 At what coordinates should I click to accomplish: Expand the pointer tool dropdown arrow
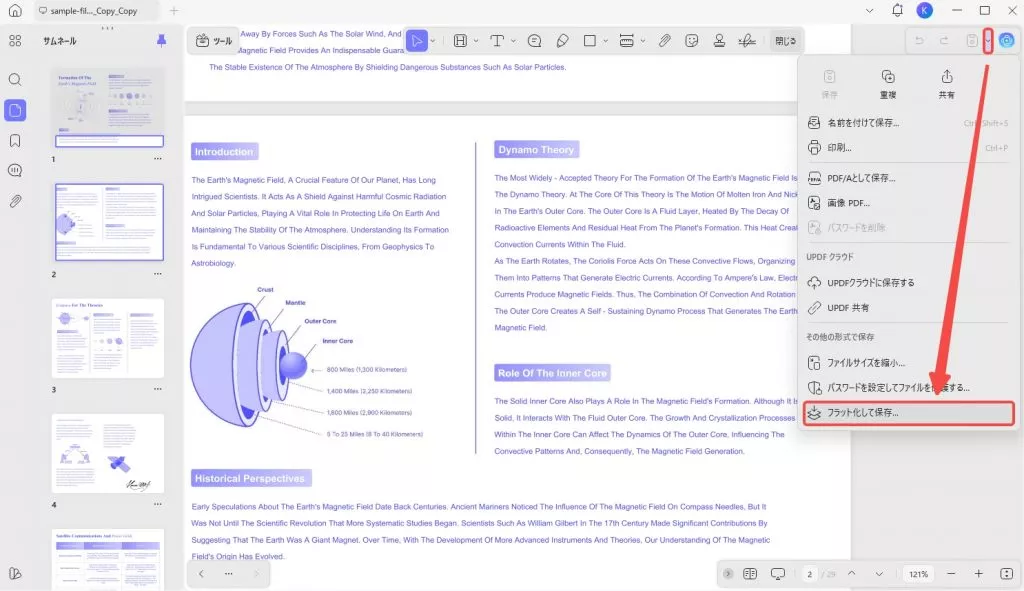click(x=432, y=40)
